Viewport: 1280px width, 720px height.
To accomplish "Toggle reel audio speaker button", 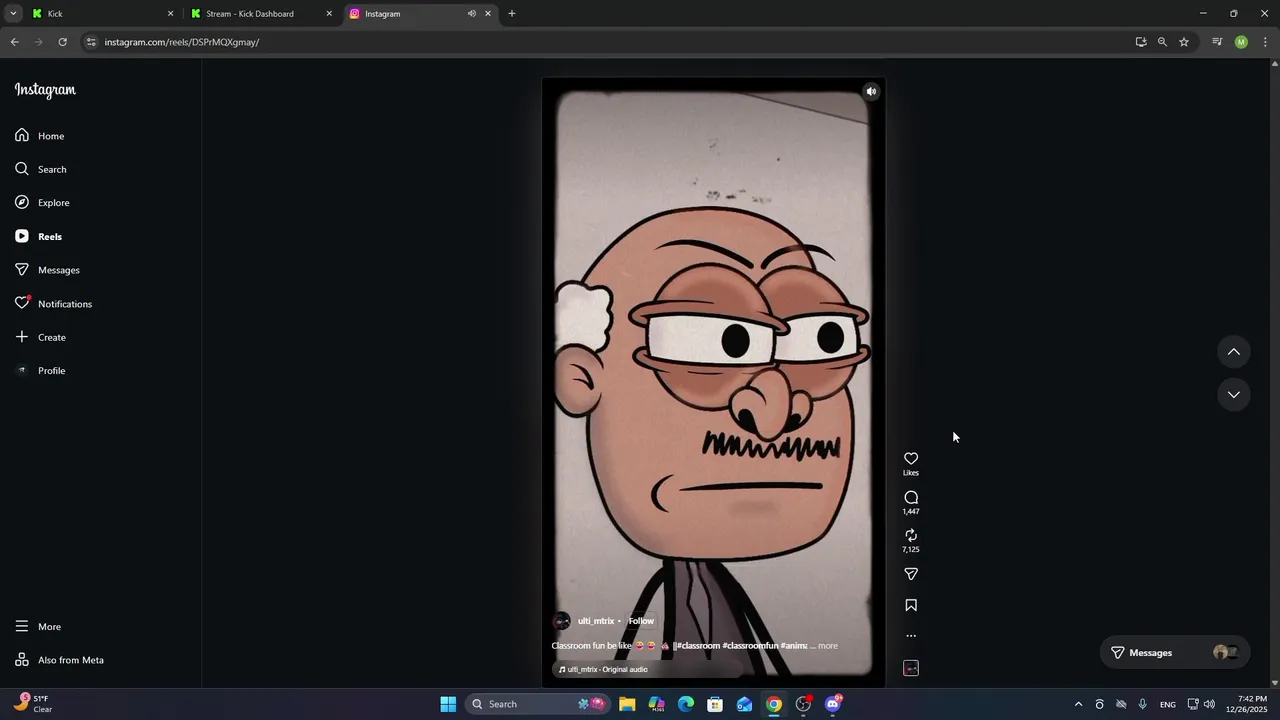I will coord(871,92).
